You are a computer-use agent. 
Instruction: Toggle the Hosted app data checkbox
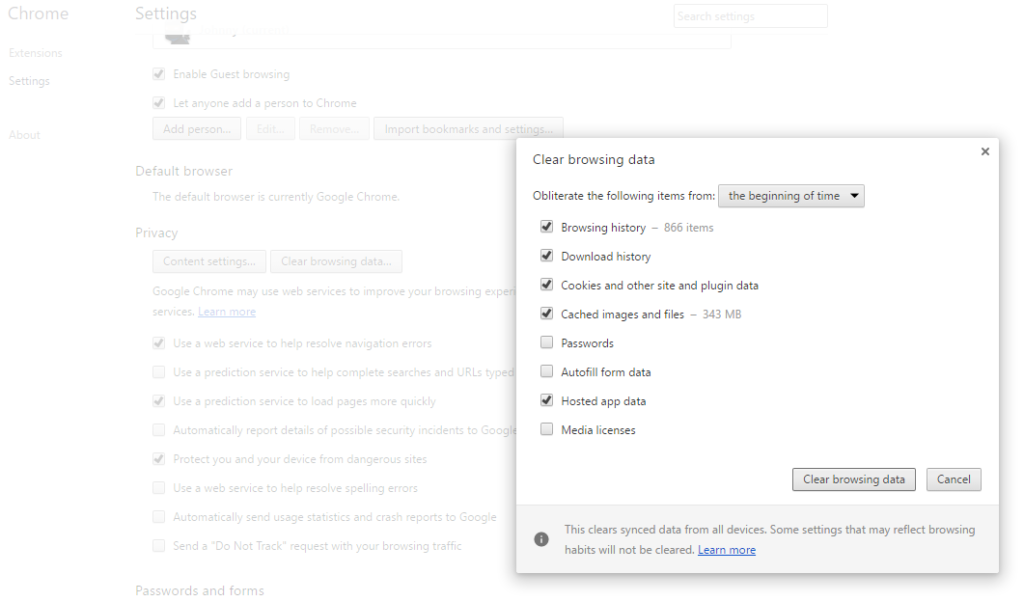tap(546, 401)
